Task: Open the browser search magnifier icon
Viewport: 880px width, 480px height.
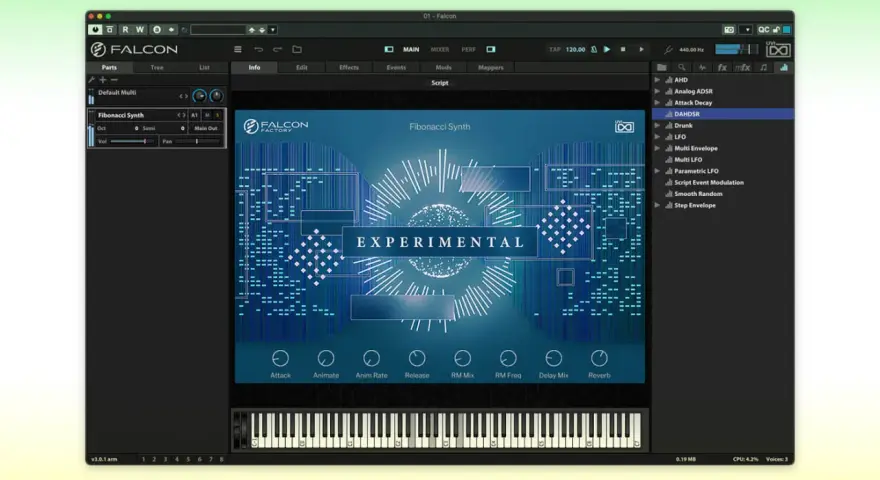Action: pos(682,67)
